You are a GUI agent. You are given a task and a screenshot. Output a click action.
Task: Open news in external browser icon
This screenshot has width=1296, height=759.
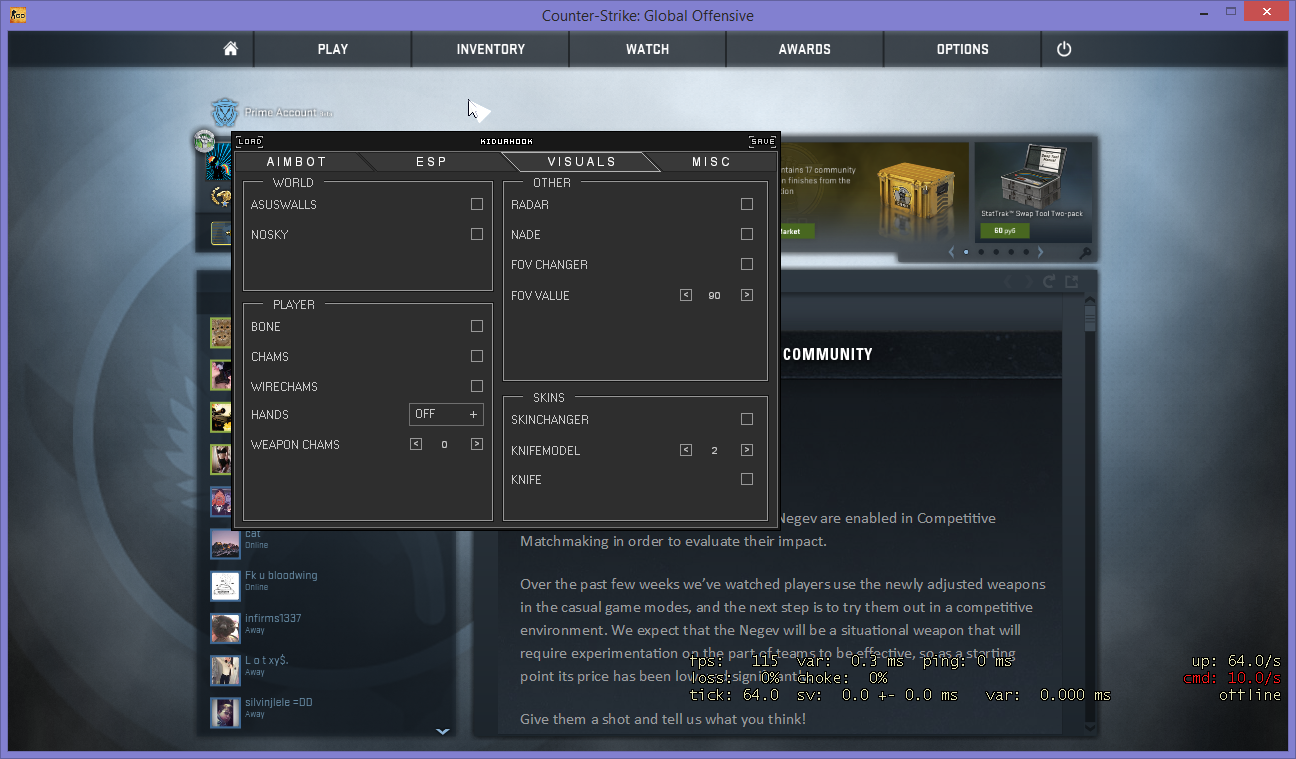(x=1071, y=282)
